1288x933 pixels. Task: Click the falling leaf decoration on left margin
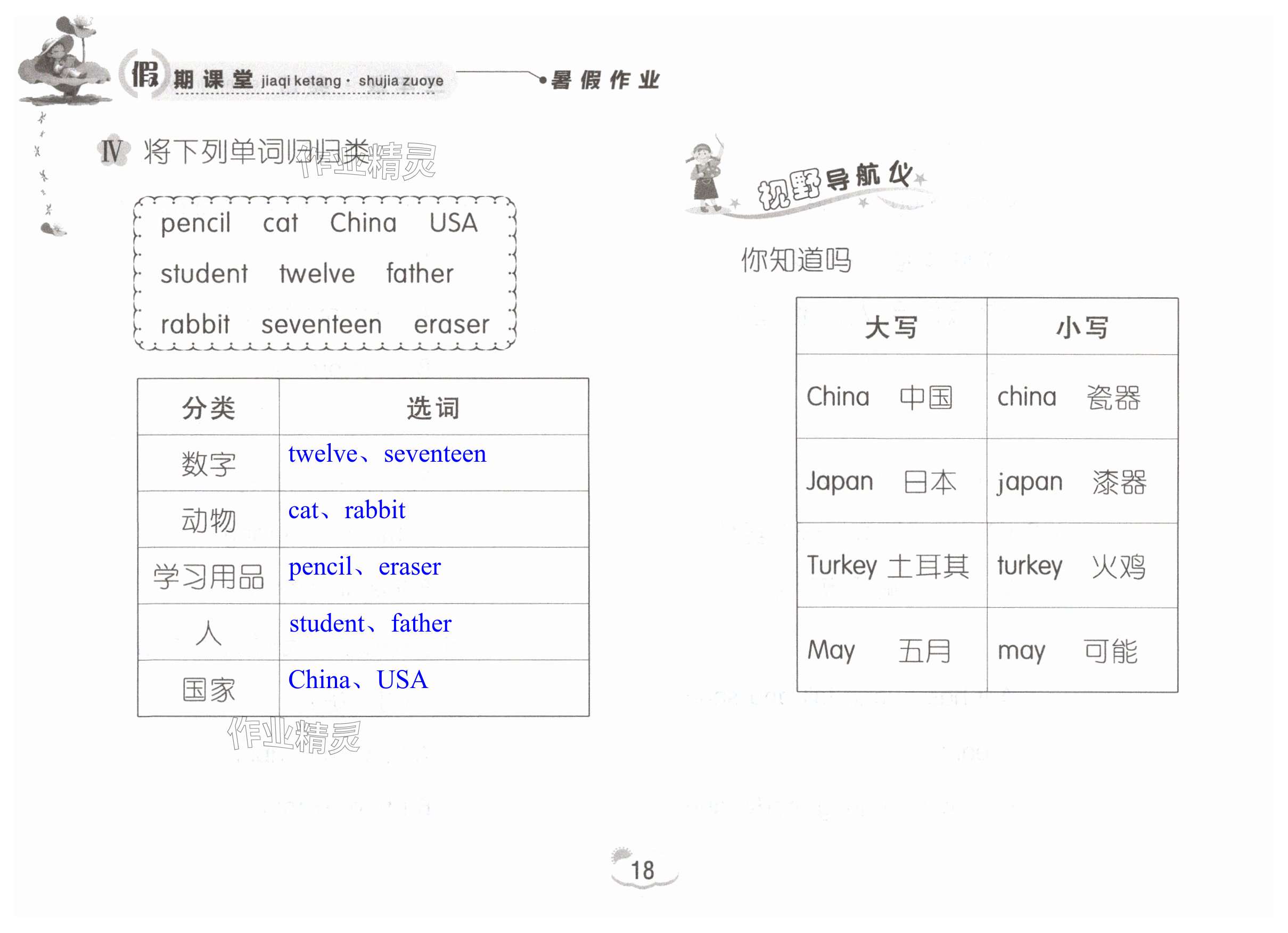point(52,229)
